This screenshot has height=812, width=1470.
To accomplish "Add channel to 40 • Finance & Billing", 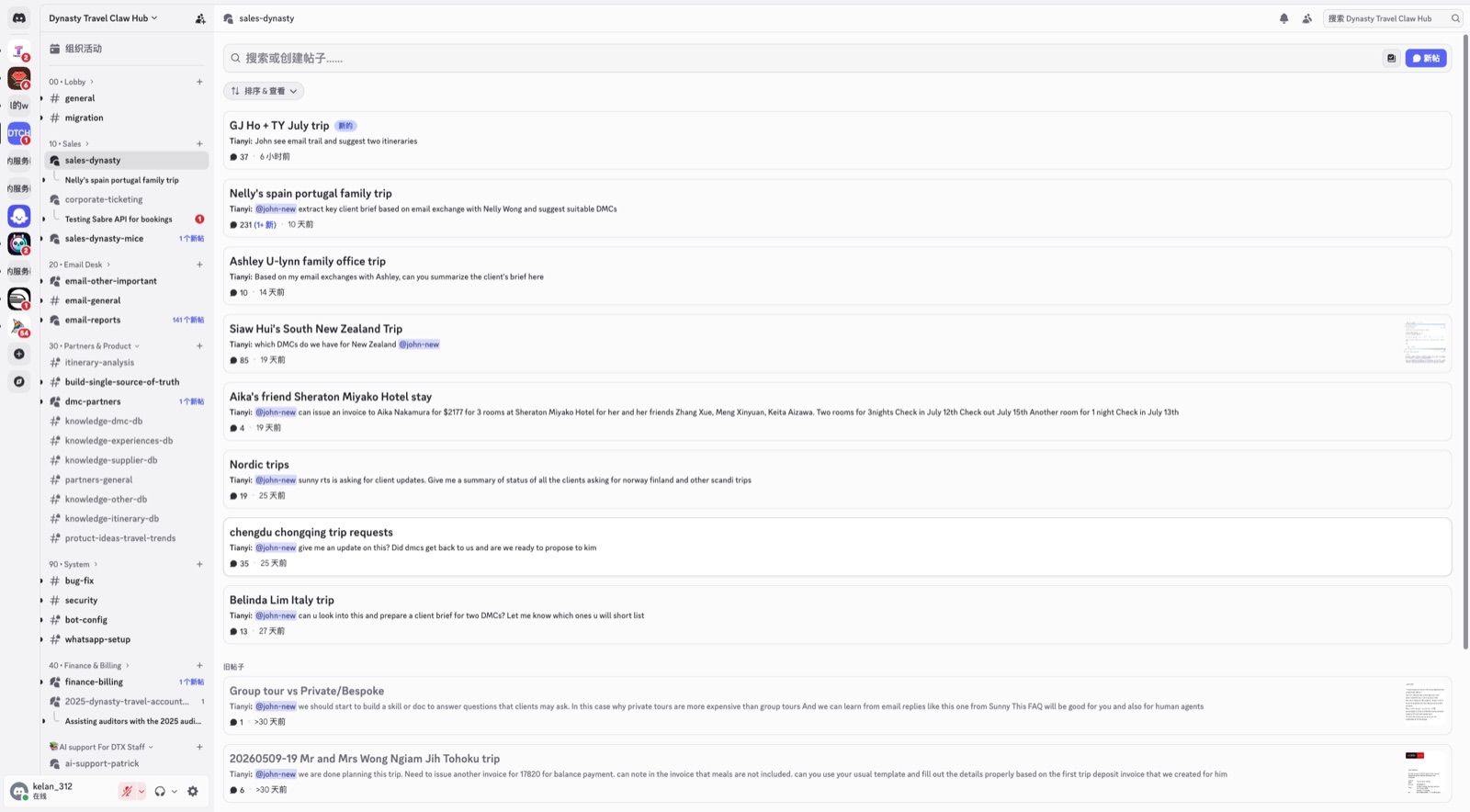I will click(x=199, y=665).
